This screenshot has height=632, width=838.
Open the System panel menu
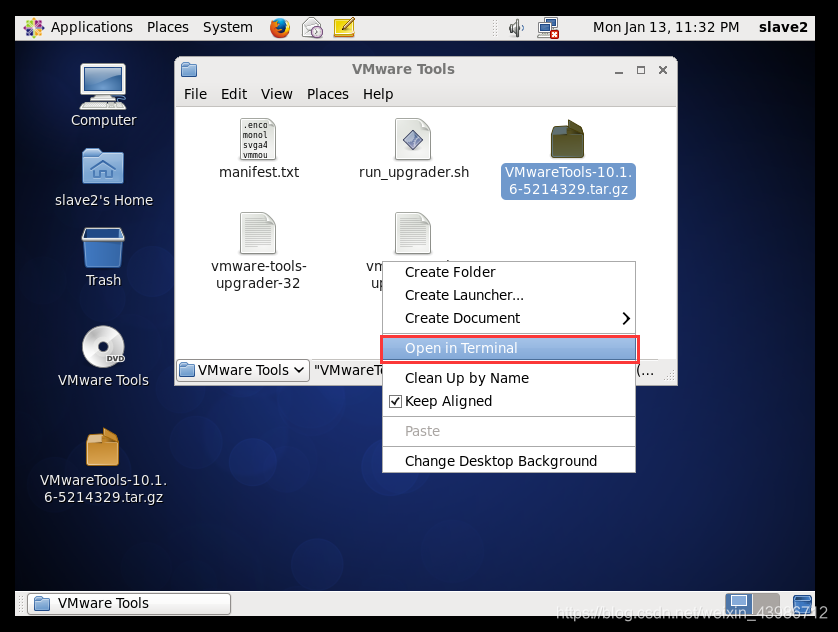point(228,28)
